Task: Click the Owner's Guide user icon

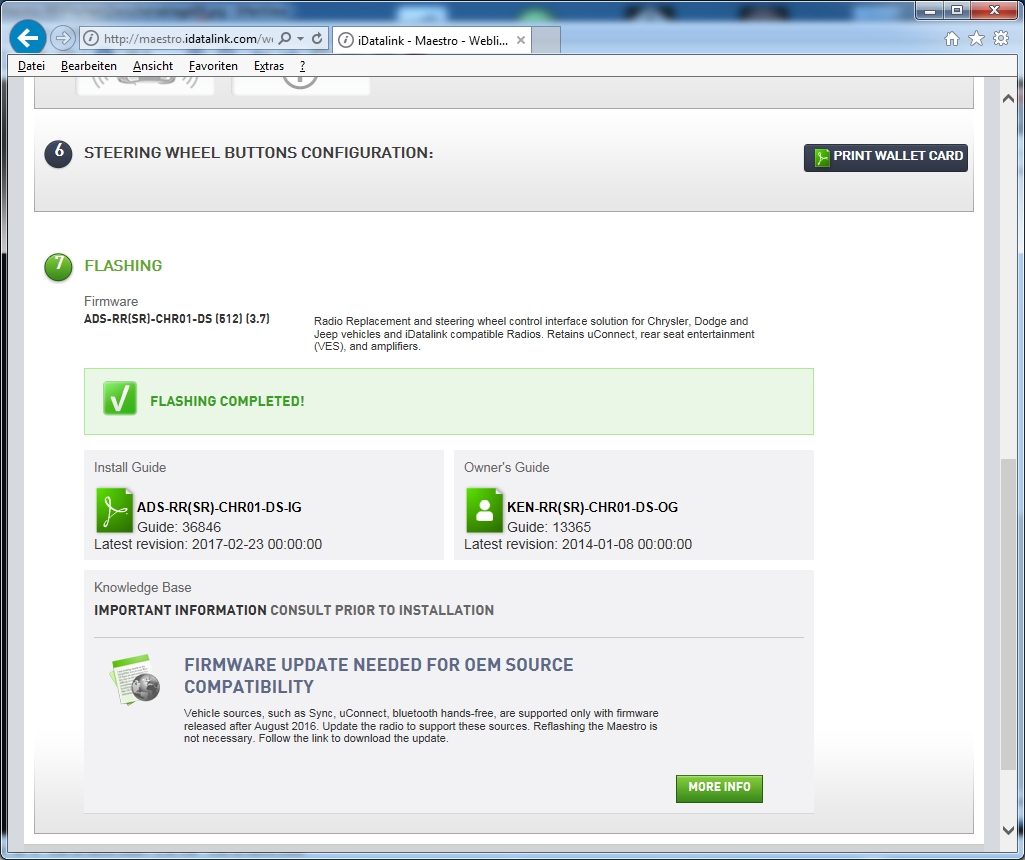Action: pyautogui.click(x=484, y=510)
